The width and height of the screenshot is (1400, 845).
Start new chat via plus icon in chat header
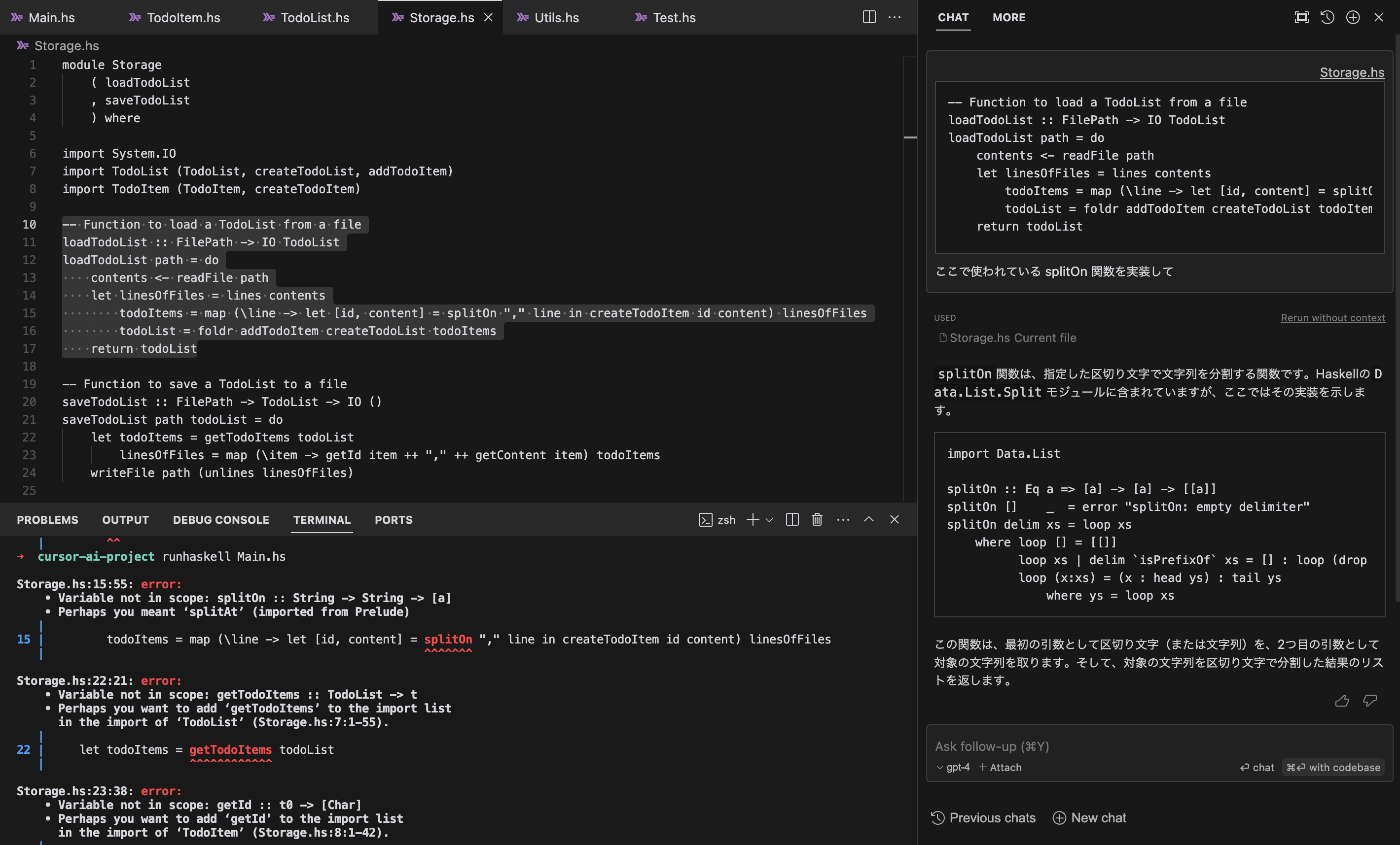(x=1353, y=17)
